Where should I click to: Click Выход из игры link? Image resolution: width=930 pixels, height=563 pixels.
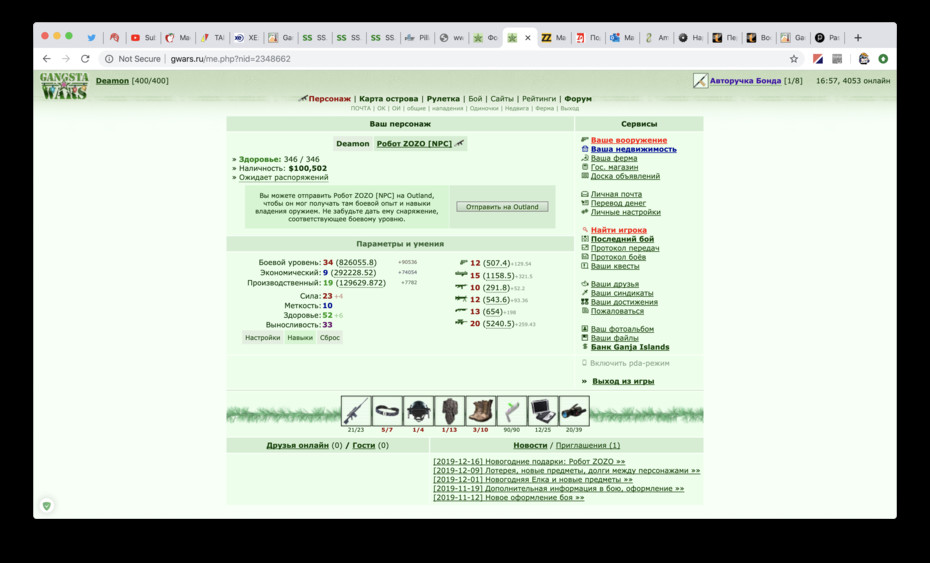point(623,381)
